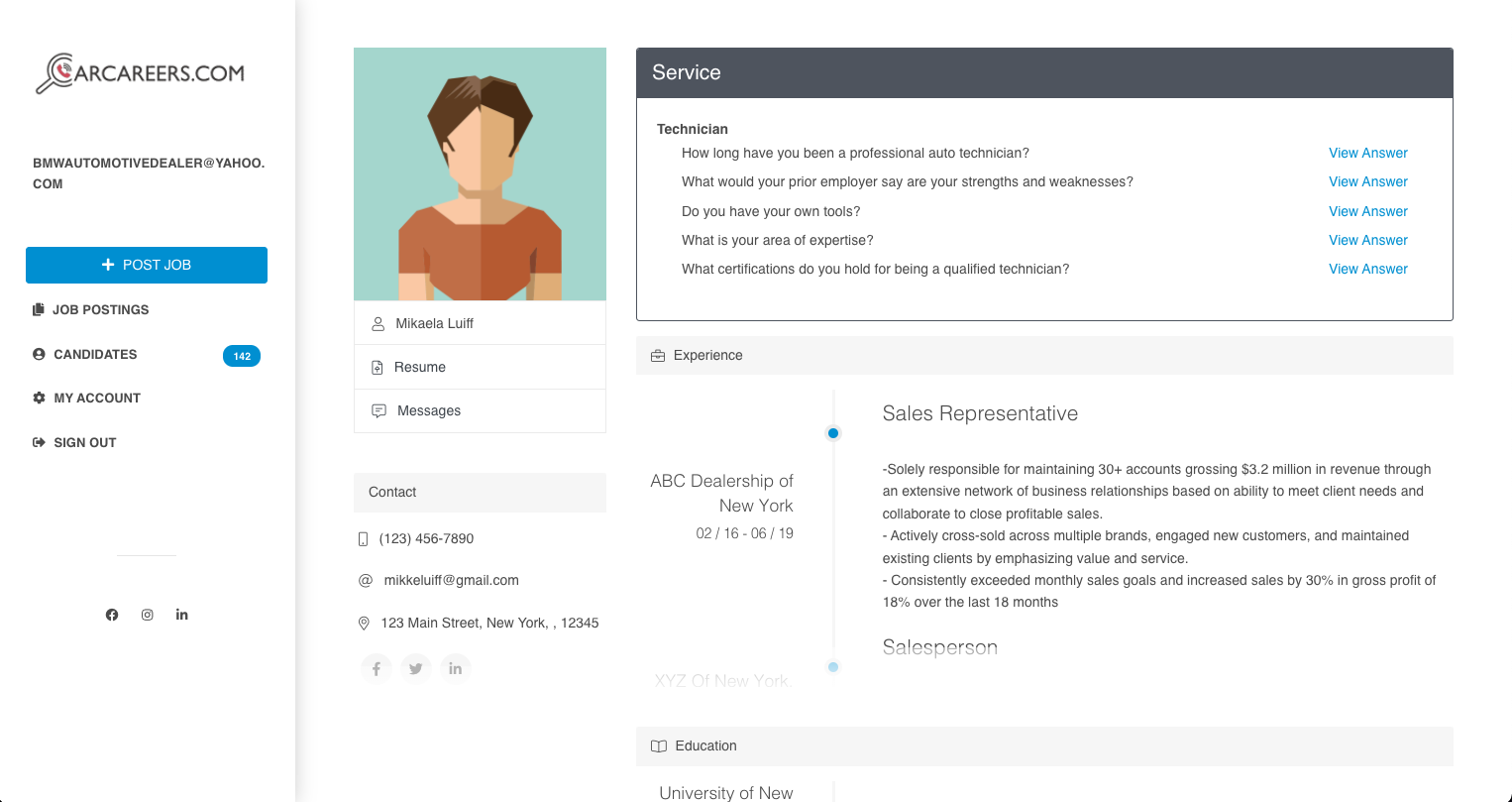Open candidate's Twitter round icon
The image size is (1512, 802).
coord(416,669)
